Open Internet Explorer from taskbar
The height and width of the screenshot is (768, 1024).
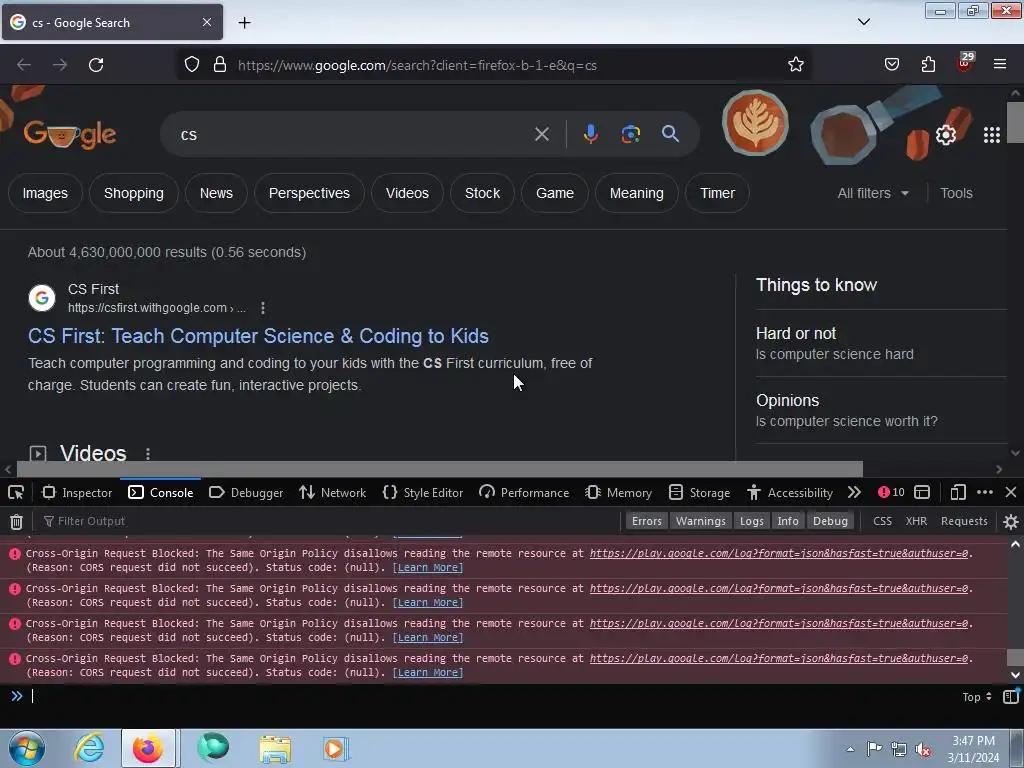pos(89,748)
